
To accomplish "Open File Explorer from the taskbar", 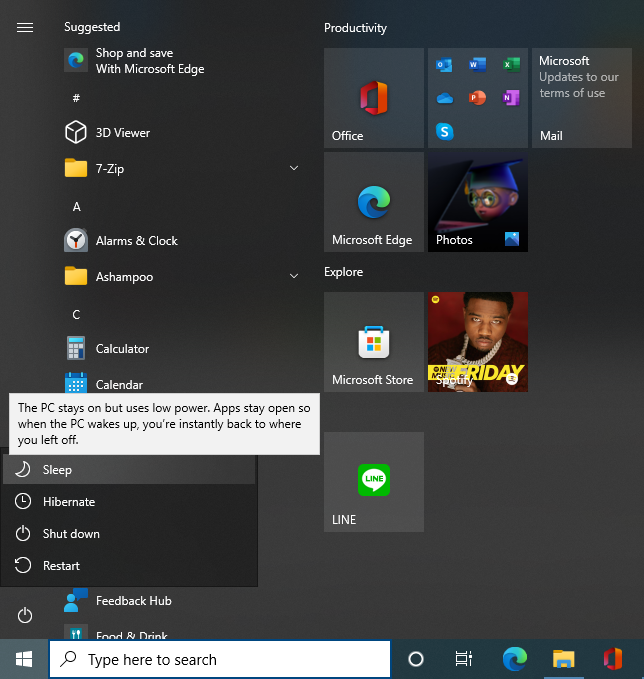I will click(563, 659).
